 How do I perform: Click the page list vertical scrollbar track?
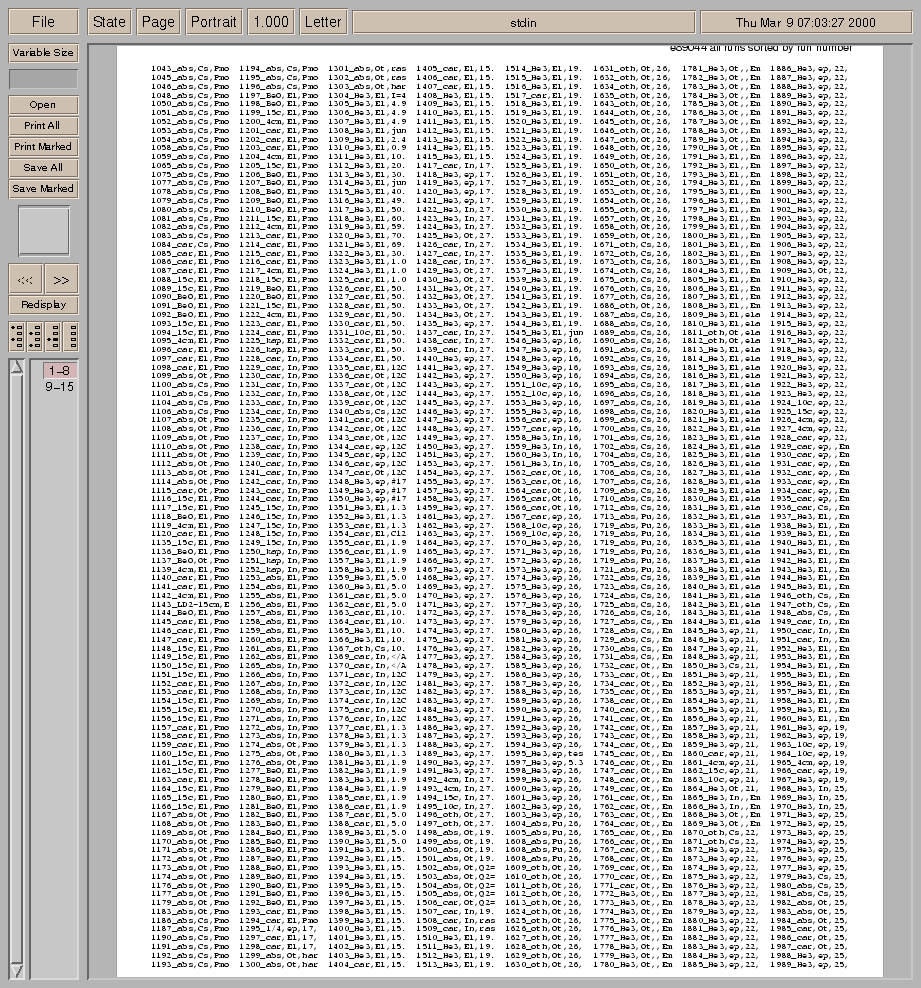pyautogui.click(x=17, y=660)
